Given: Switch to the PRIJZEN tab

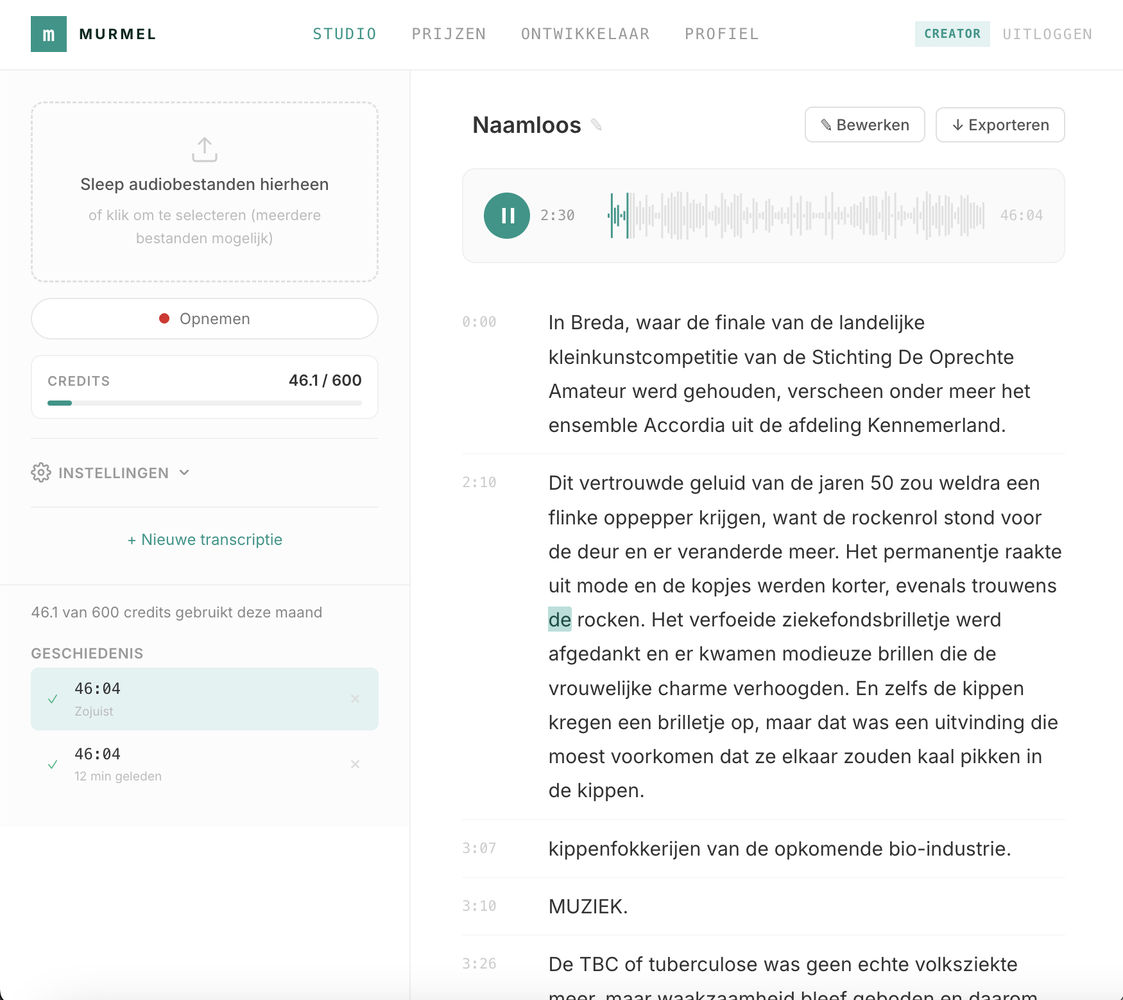Looking at the screenshot, I should tap(448, 33).
